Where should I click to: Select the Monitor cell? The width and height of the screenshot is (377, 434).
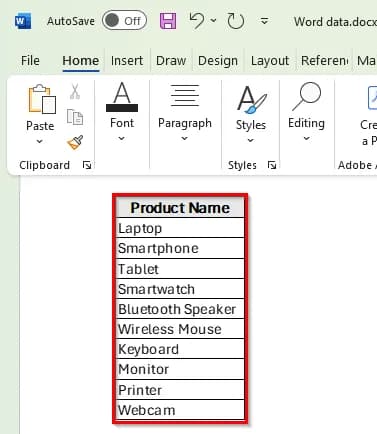tap(180, 369)
